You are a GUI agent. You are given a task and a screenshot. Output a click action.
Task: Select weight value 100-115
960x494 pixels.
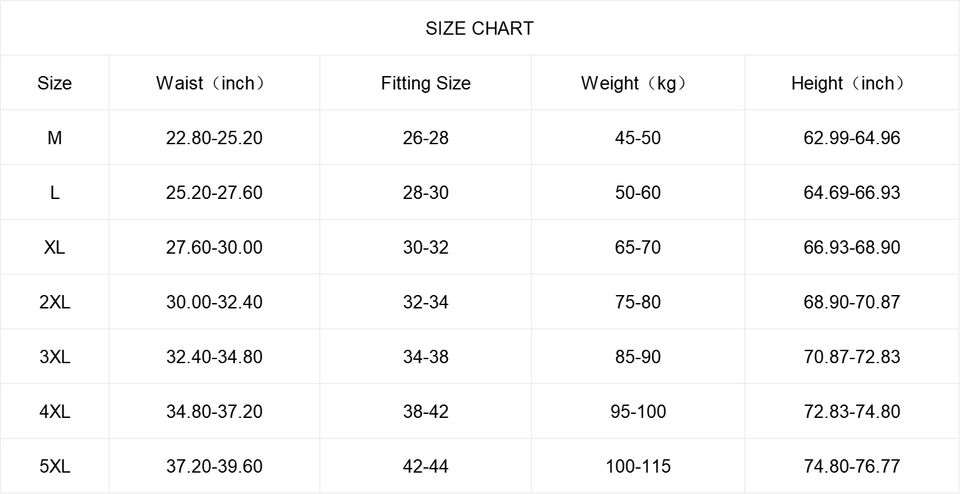[637, 466]
